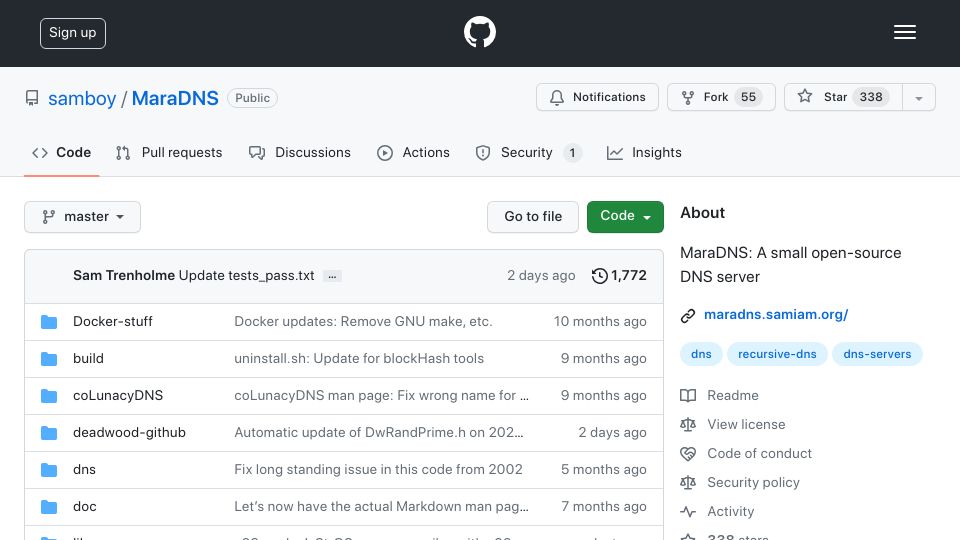Open the doc folder name
Screen dimensions: 960x540
[84, 507]
